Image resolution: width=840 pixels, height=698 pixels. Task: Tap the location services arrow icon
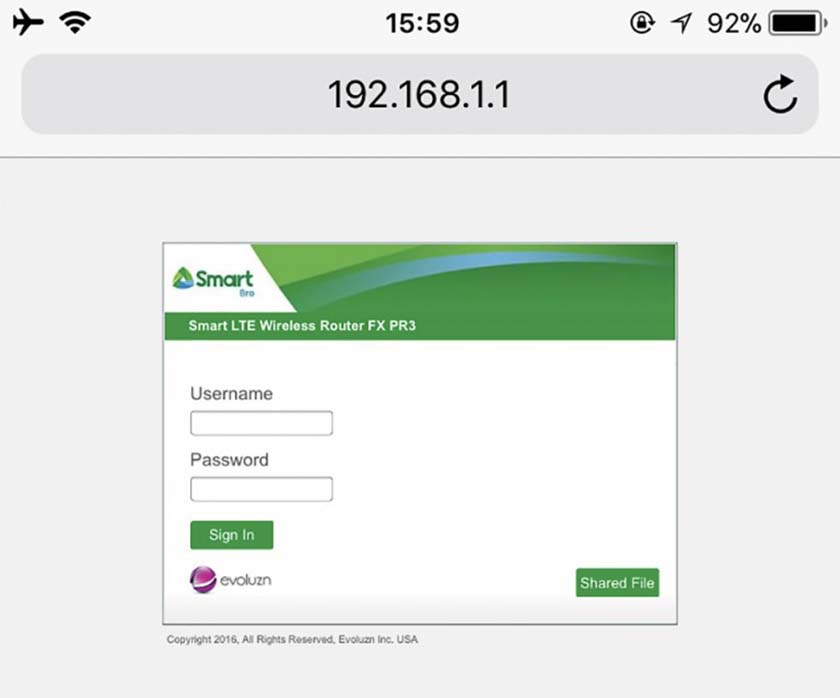[x=681, y=23]
